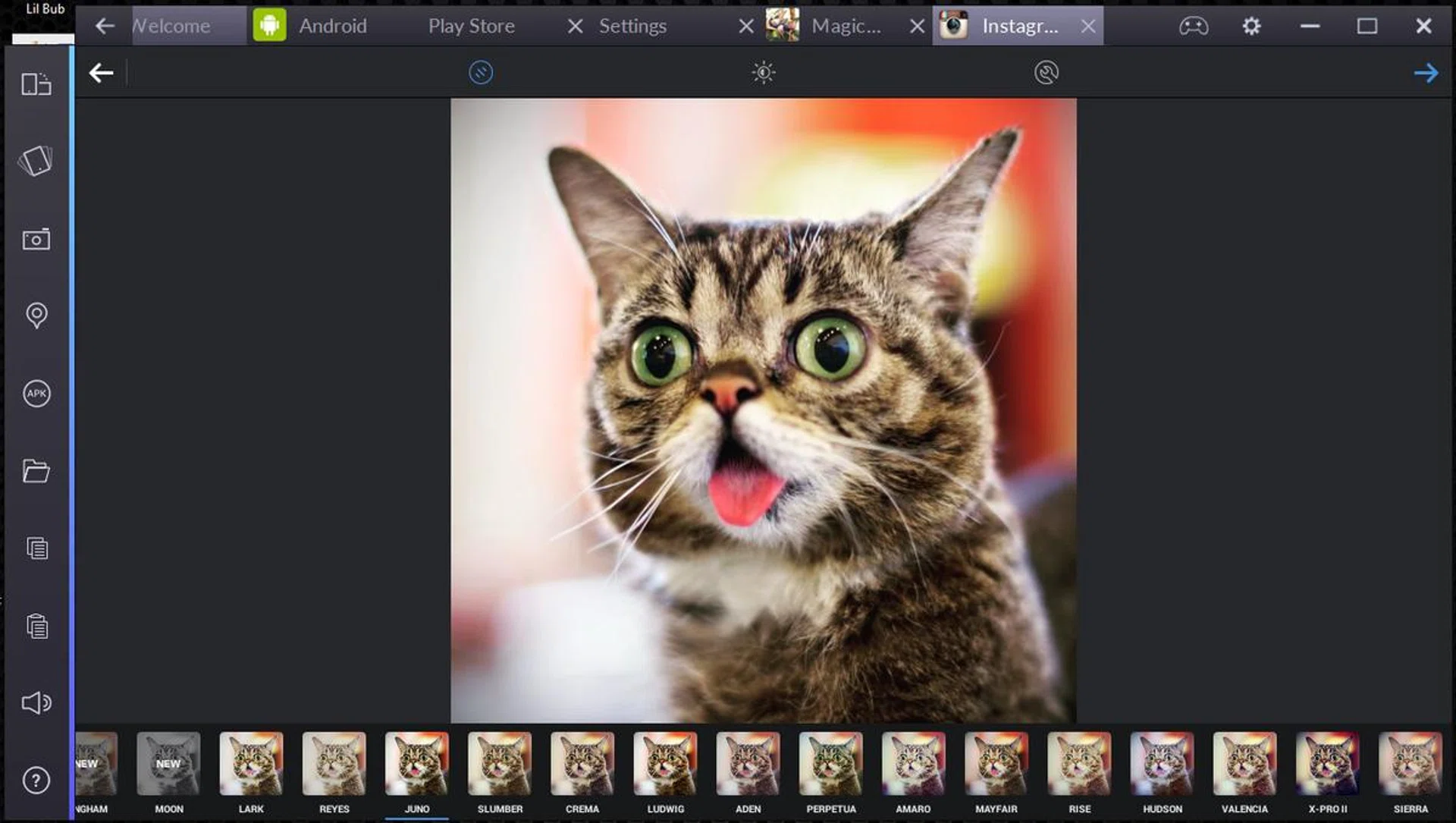
Task: Click the edit tools wrench icon
Action: (x=1046, y=73)
